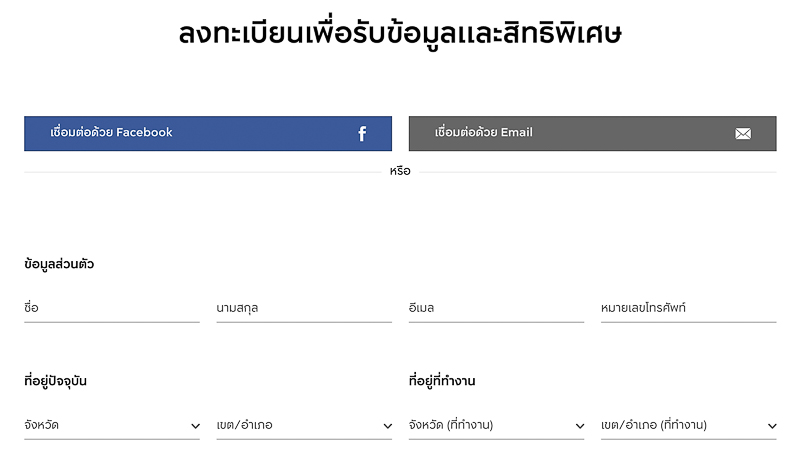The height and width of the screenshot is (463, 800).
Task: Open the จังหวัด current address dropdown
Action: pos(112,425)
